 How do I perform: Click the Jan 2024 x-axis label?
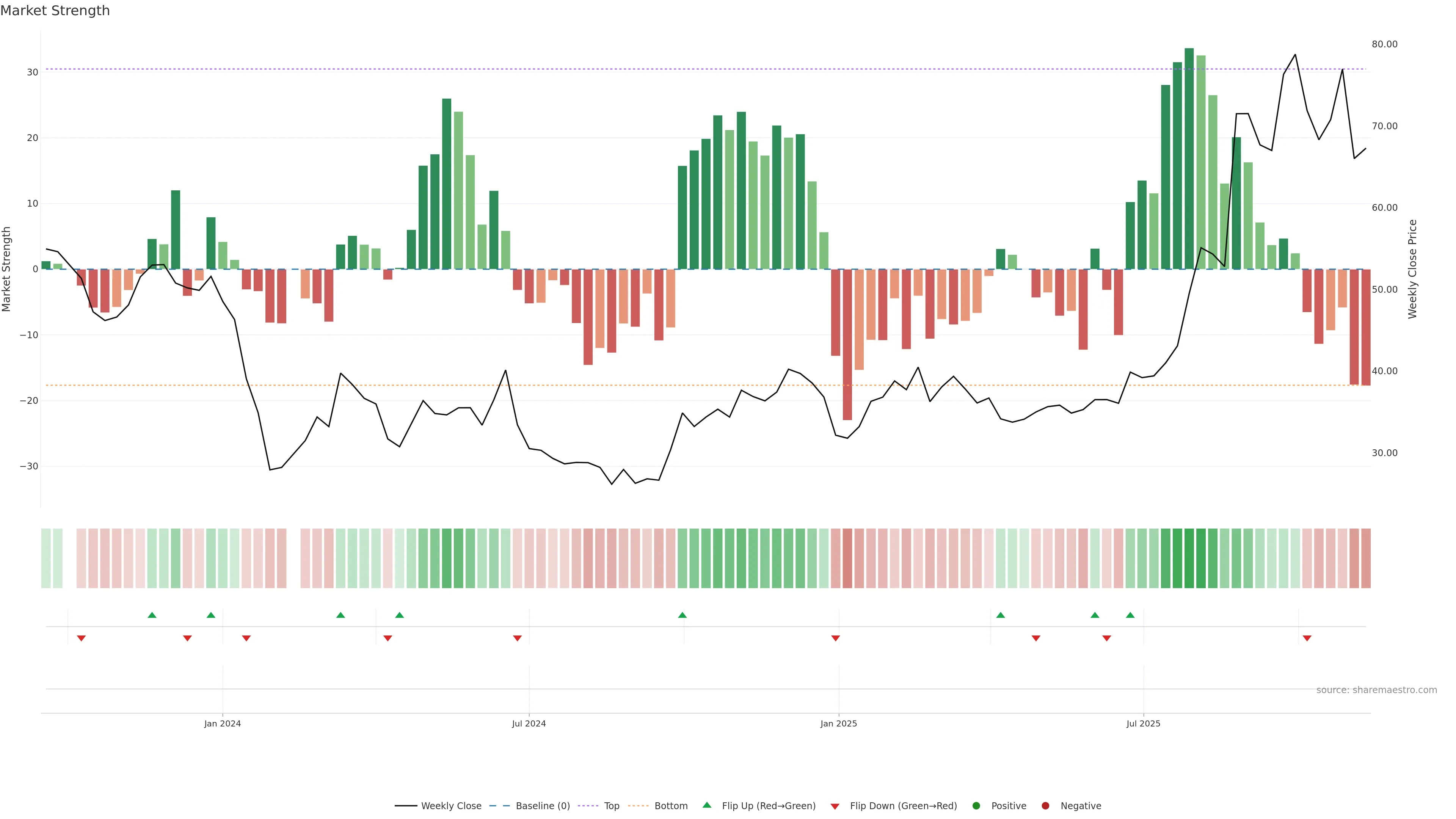pos(222,723)
